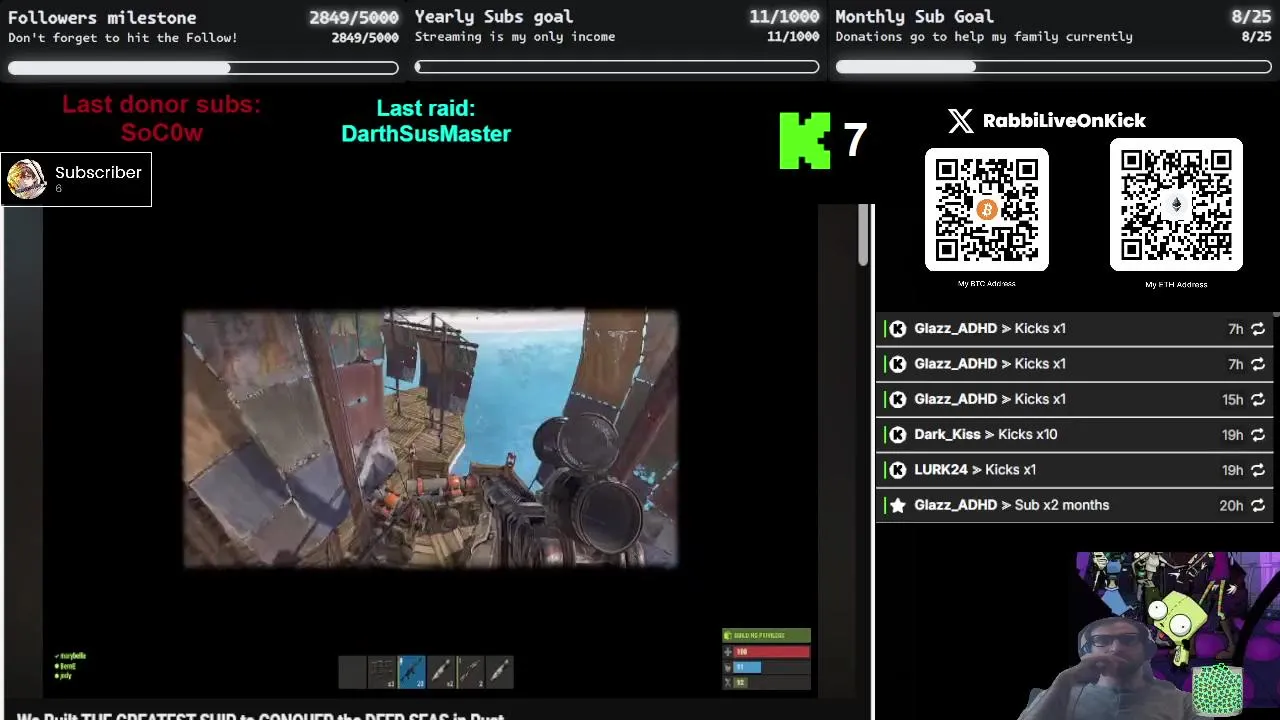Click Kick icon on the 15h Glazz_ADHD row
Screen dimensions: 1280x720
(x=898, y=399)
